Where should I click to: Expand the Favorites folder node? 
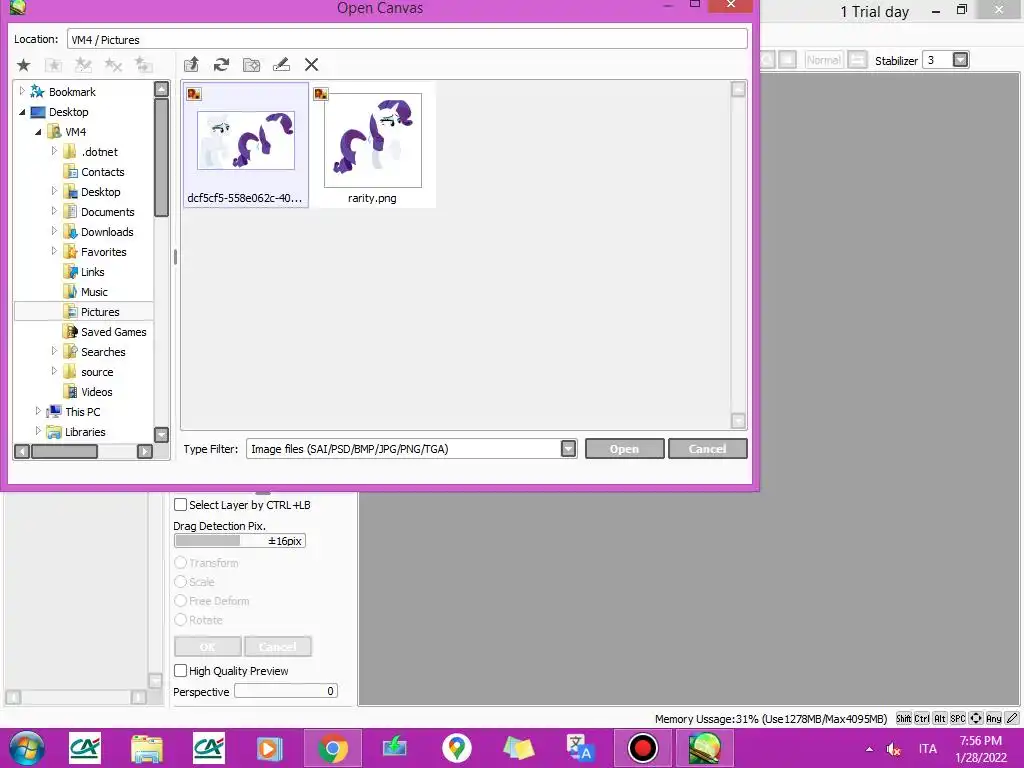pos(54,251)
